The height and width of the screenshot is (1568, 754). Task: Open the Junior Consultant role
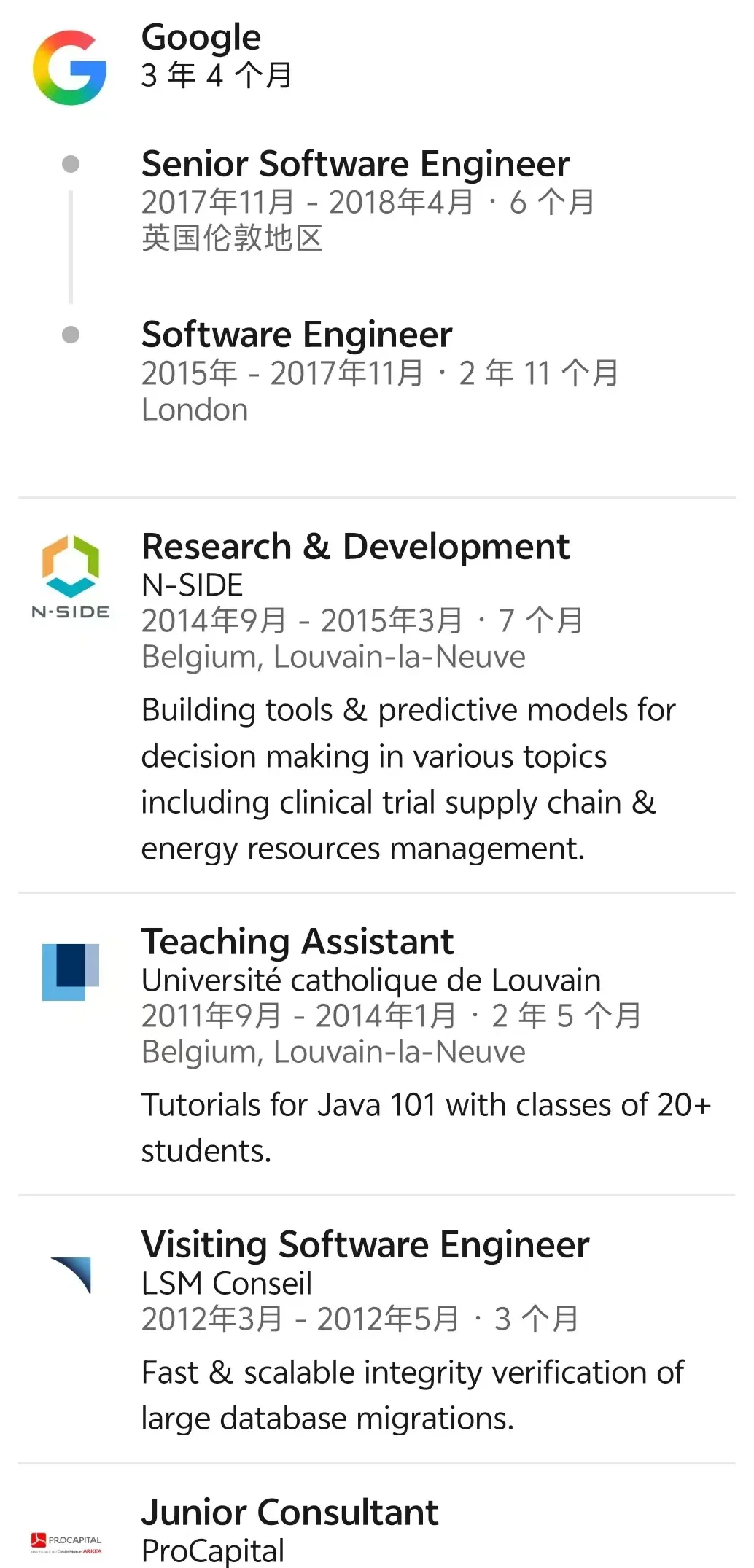(290, 1512)
